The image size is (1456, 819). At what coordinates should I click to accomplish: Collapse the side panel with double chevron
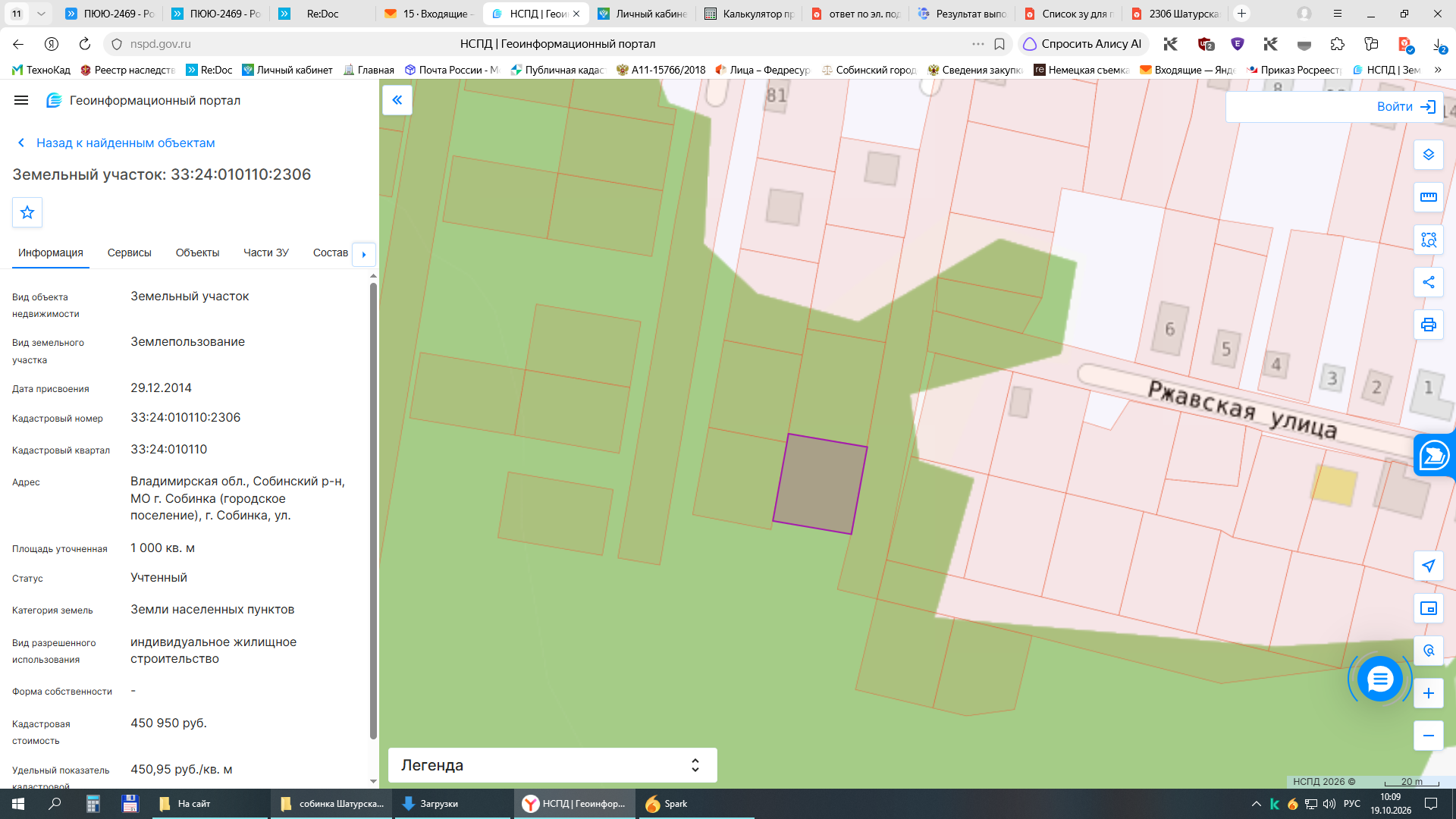[x=397, y=100]
